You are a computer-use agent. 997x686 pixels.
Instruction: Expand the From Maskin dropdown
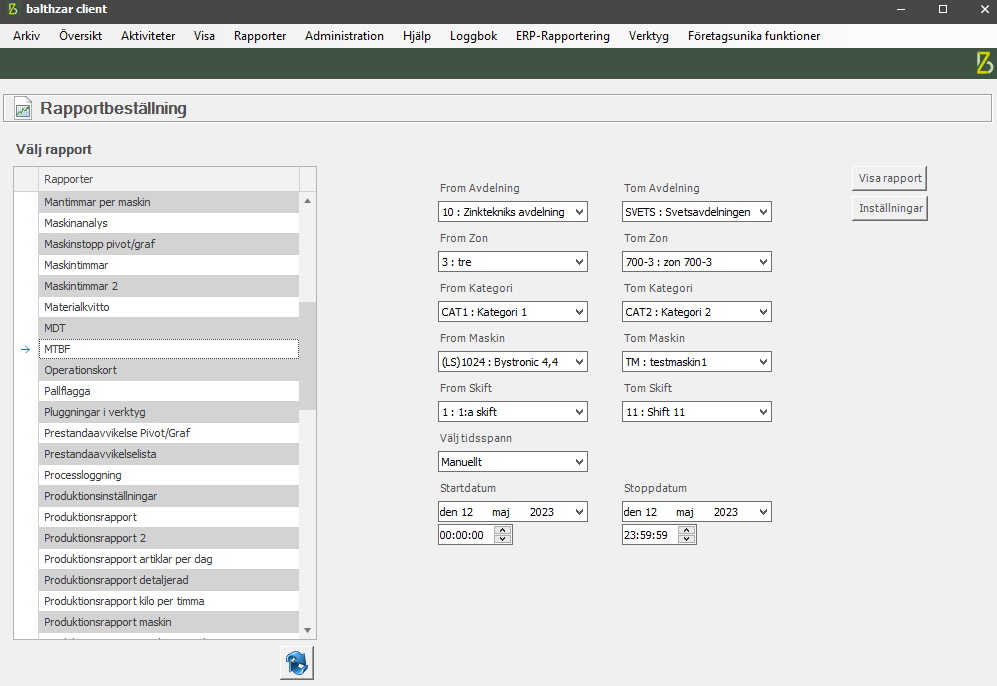[579, 362]
